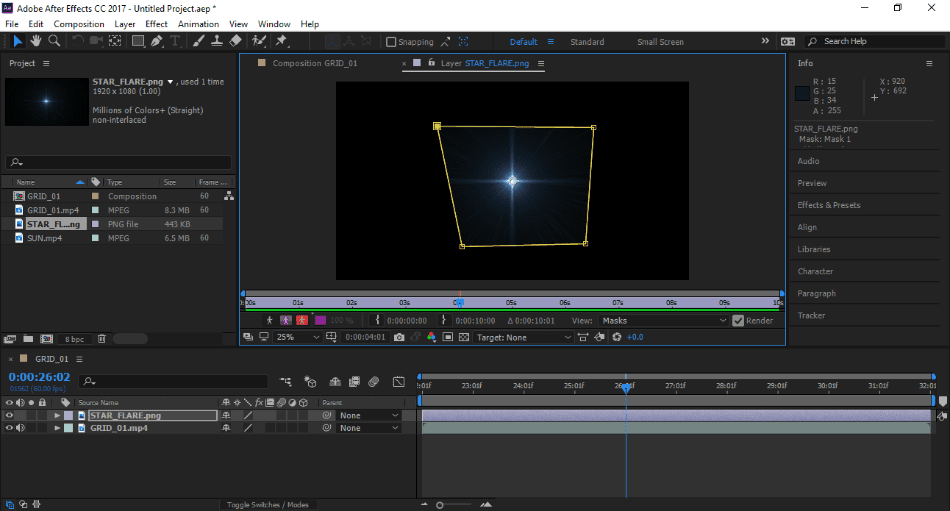Image resolution: width=950 pixels, height=511 pixels.
Task: Open the Character panel
Action: (x=815, y=271)
